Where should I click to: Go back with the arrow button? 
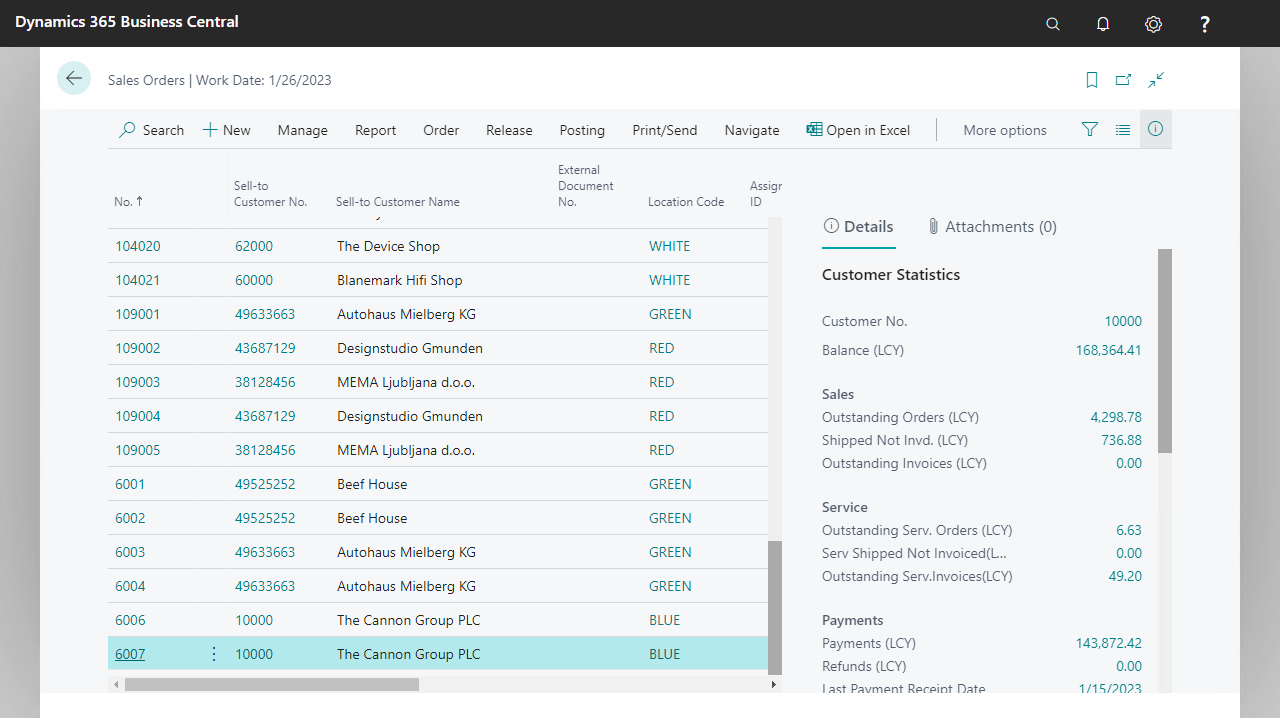[74, 78]
